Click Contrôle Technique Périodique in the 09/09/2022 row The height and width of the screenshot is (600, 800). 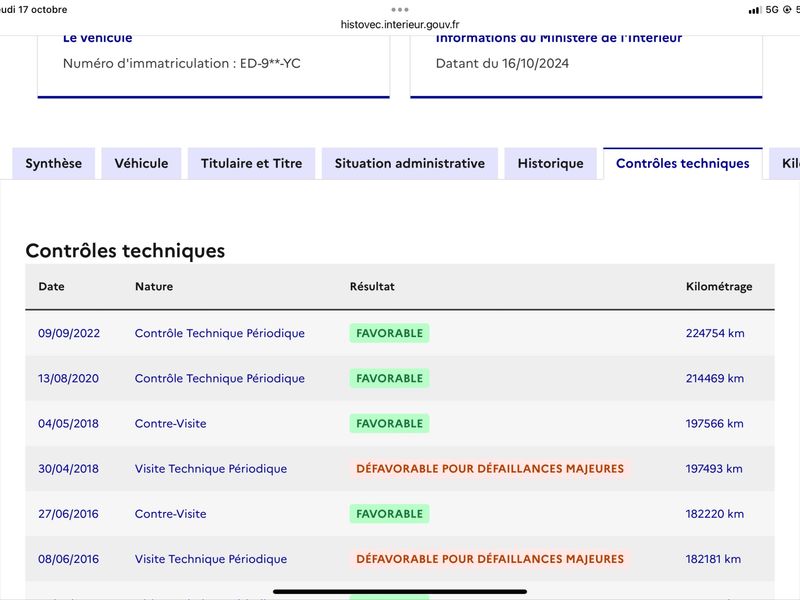[220, 333]
